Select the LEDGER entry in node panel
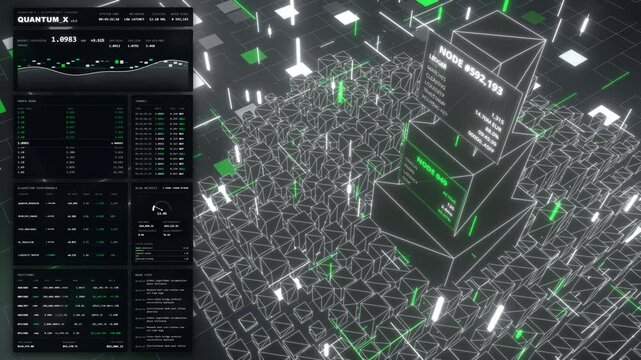 pyautogui.click(x=438, y=62)
